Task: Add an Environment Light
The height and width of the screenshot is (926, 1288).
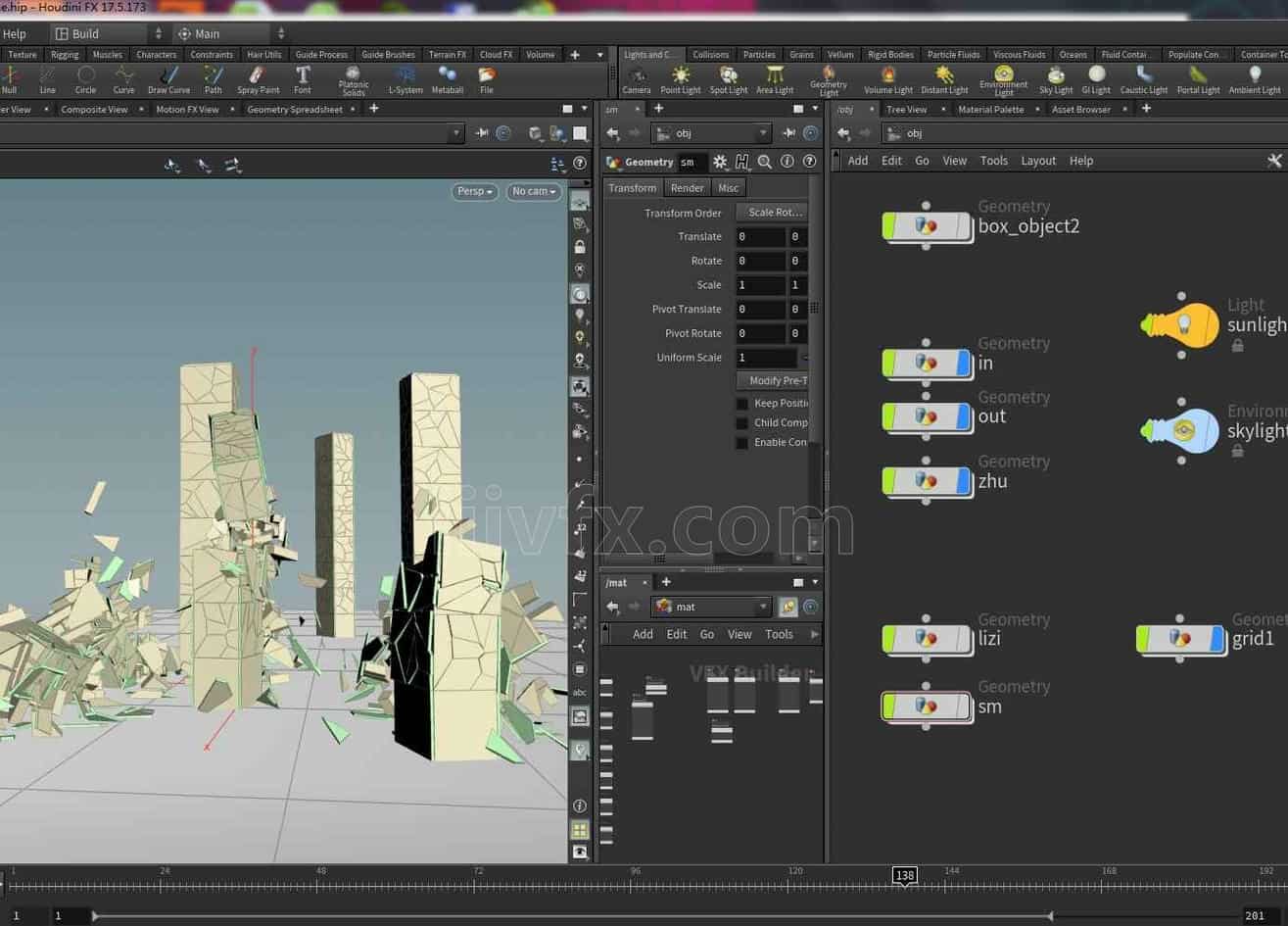Action: (x=1004, y=81)
